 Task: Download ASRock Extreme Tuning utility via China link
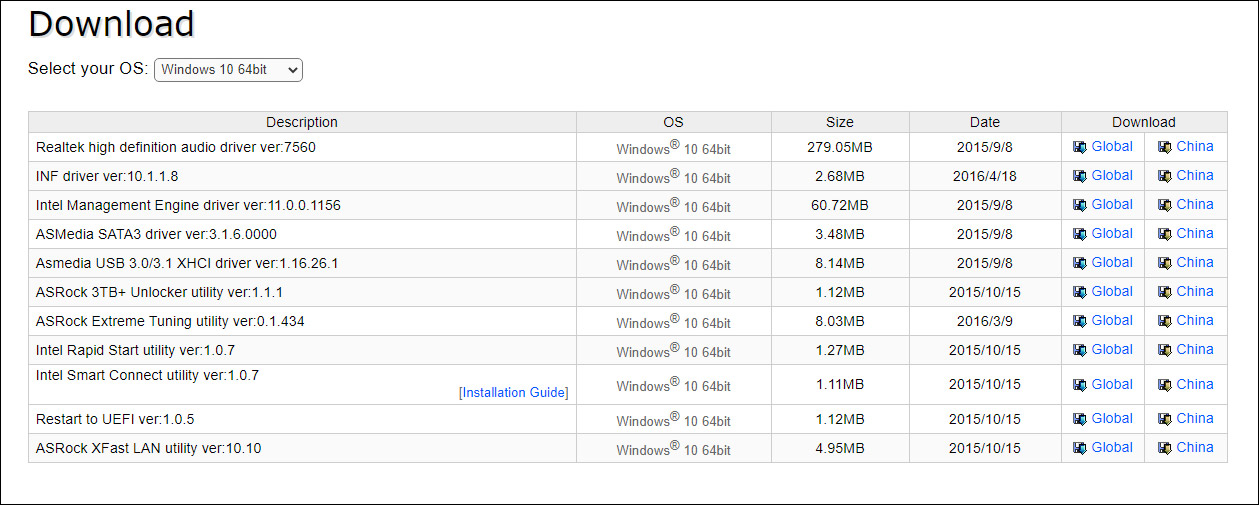(1195, 320)
